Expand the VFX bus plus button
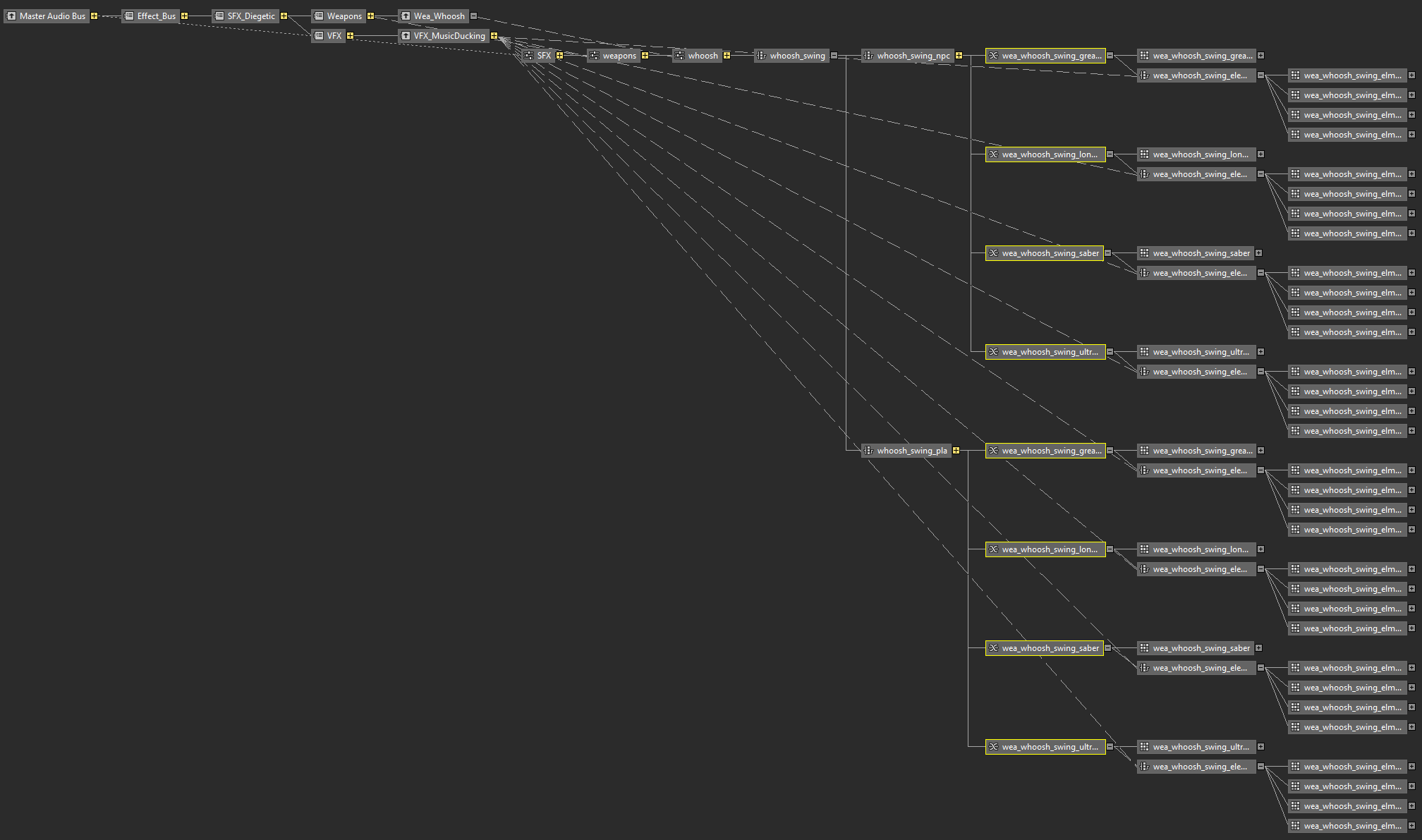 click(x=350, y=36)
